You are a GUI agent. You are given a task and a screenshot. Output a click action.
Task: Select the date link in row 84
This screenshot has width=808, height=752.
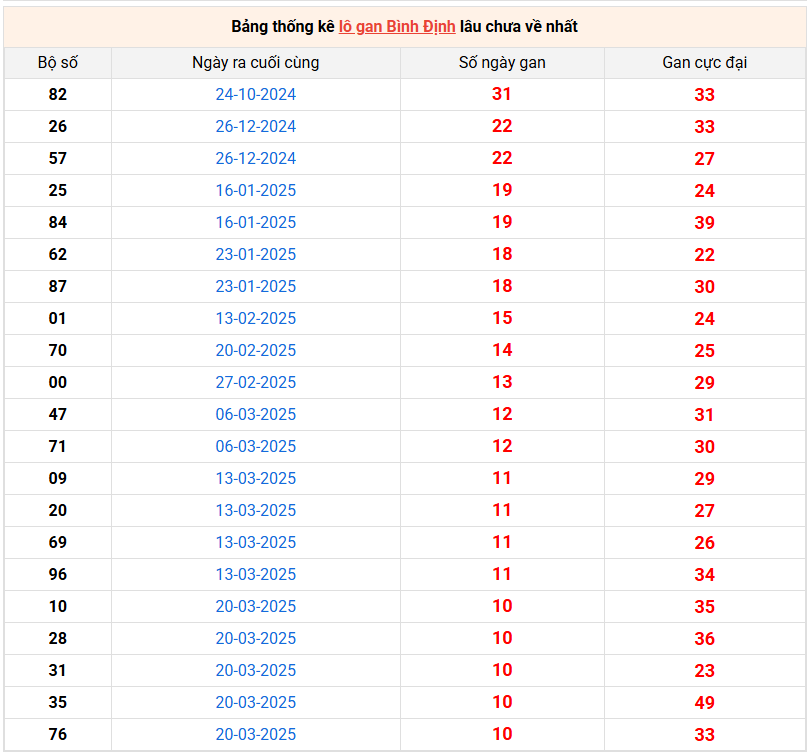(x=256, y=222)
